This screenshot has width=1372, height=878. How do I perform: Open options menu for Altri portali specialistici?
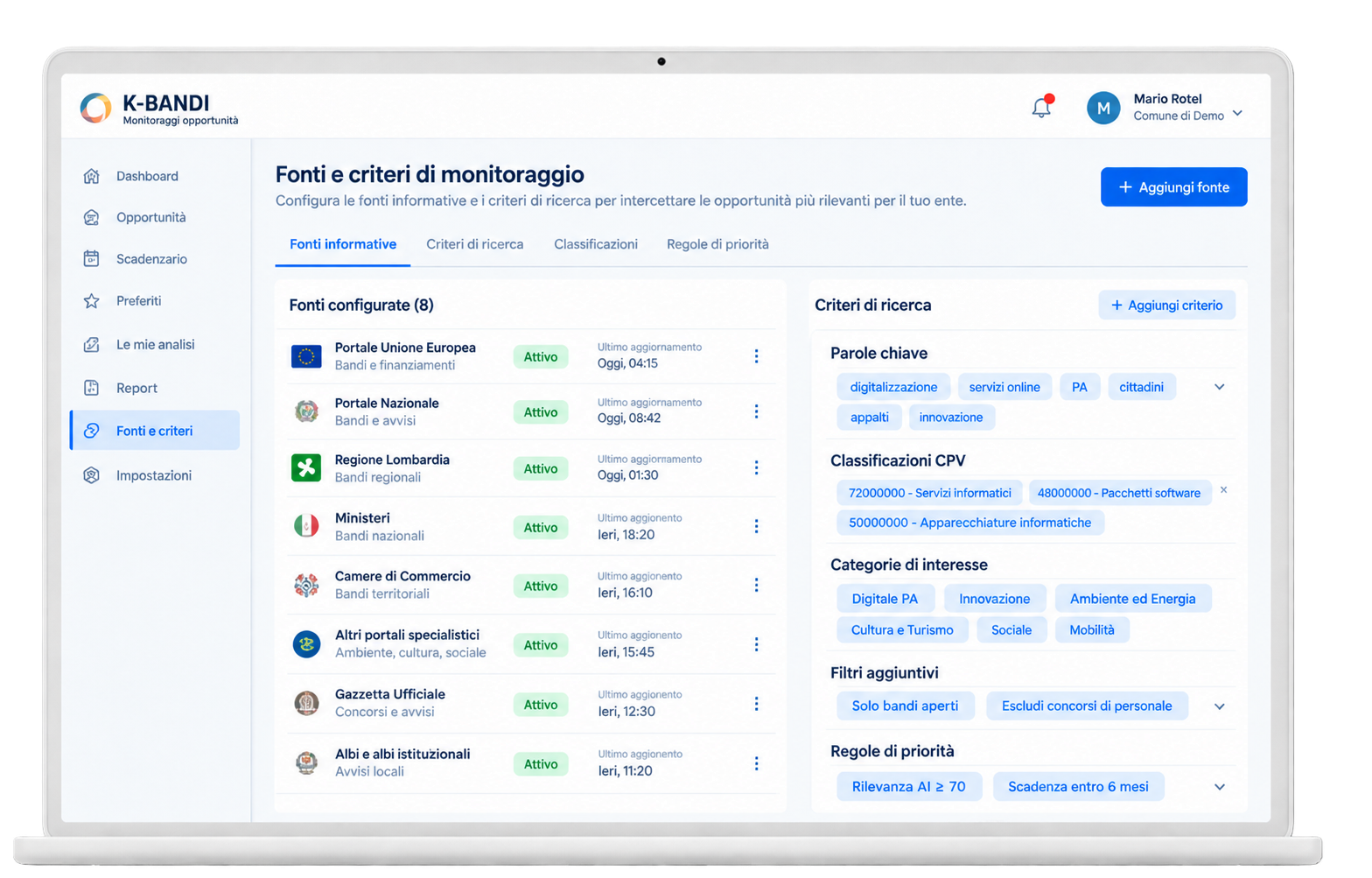[x=756, y=645]
